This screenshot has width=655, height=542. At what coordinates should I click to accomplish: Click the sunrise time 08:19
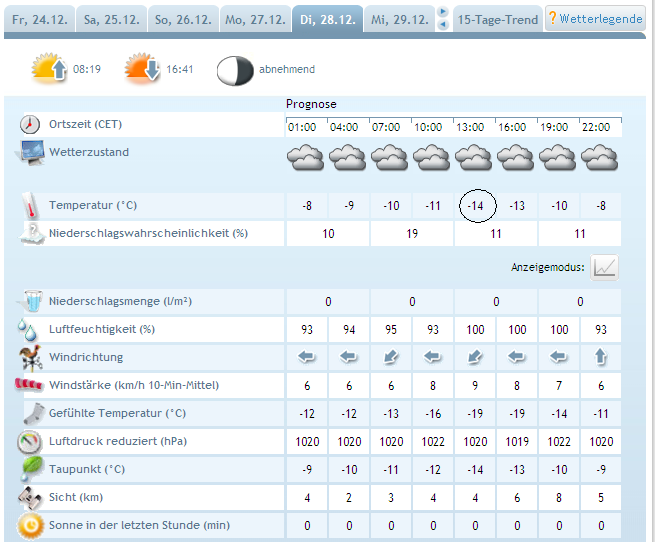[x=87, y=69]
